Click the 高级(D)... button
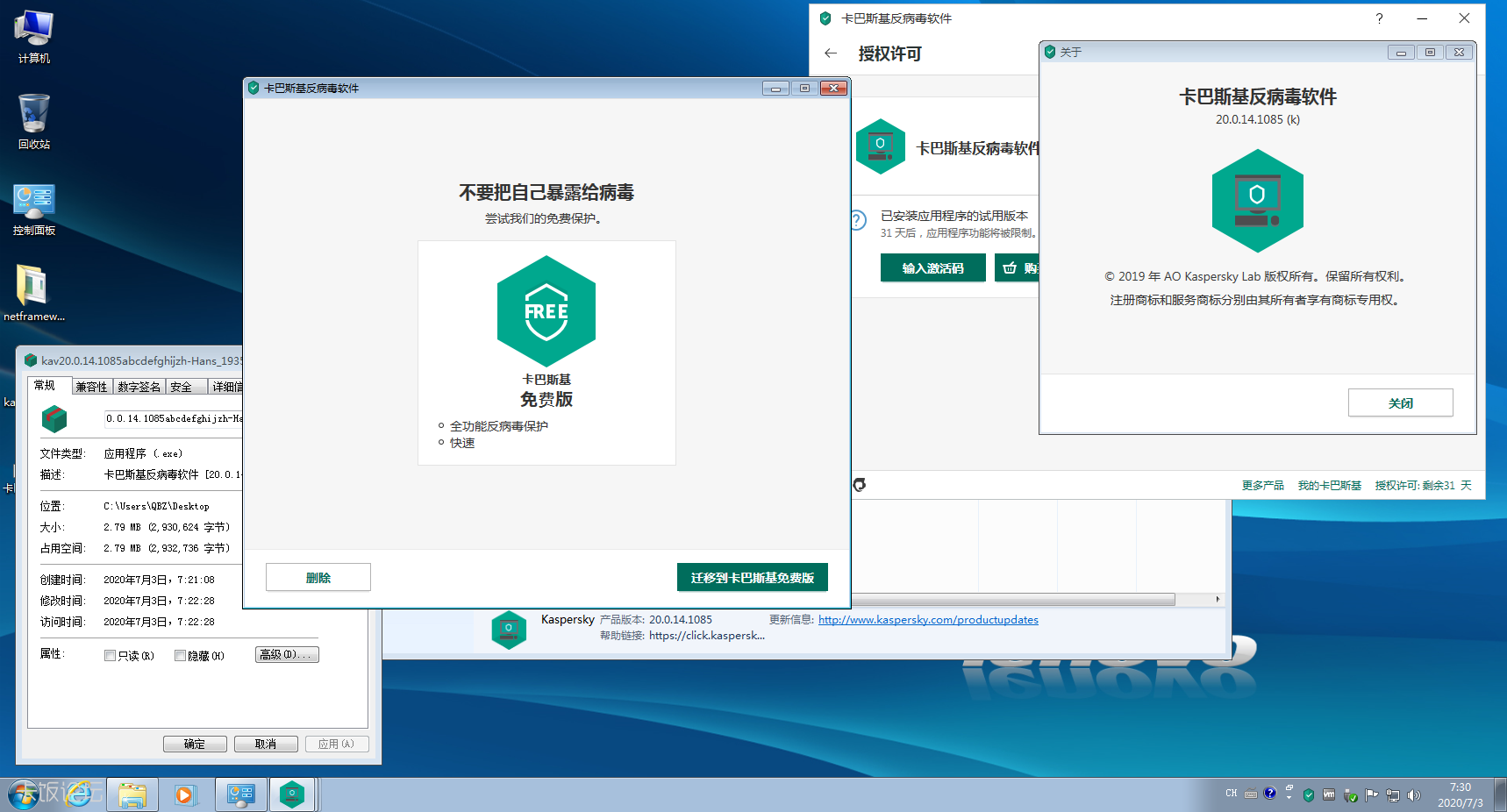This screenshot has width=1507, height=812. 287,655
